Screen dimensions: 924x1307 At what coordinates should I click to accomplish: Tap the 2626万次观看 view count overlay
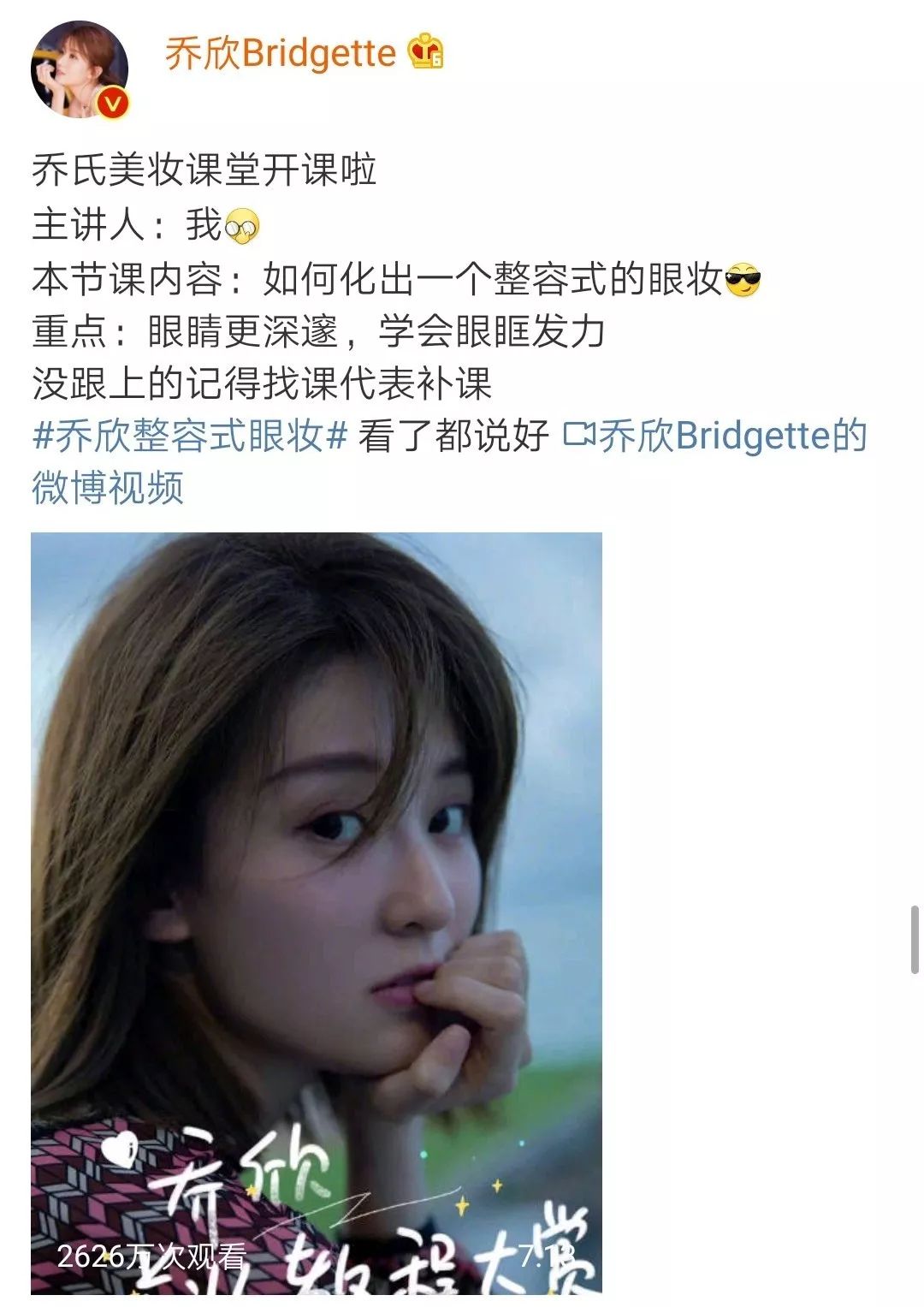pos(151,1256)
